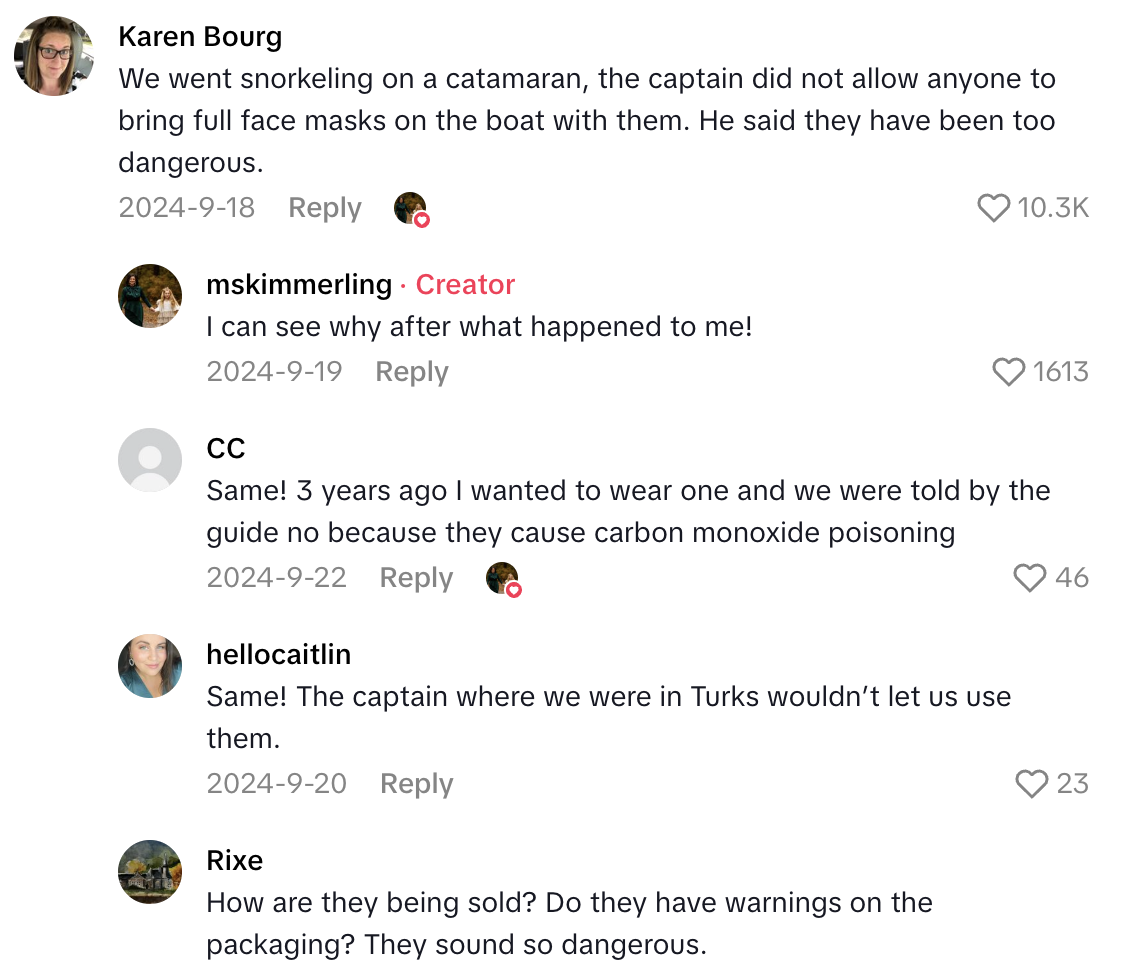
Task: Like Karen Bourg's comment with the heart icon
Action: (x=993, y=208)
